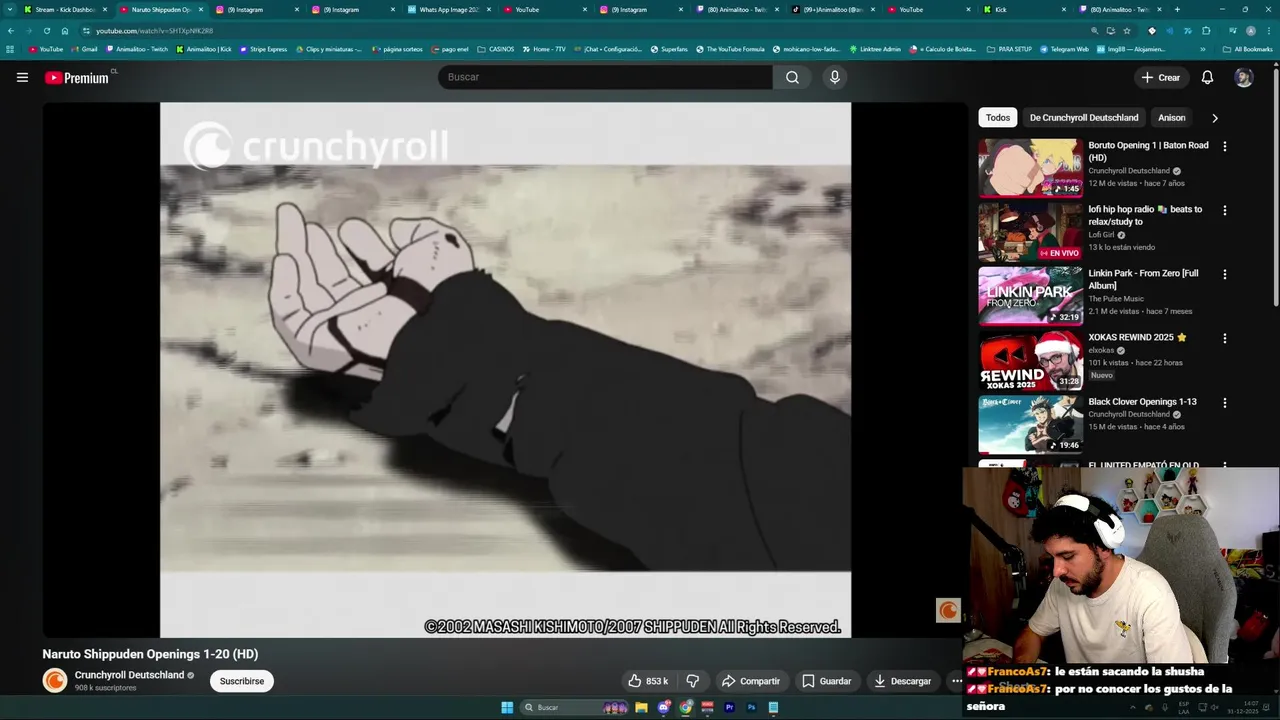Download the video with Descargar

(x=902, y=681)
